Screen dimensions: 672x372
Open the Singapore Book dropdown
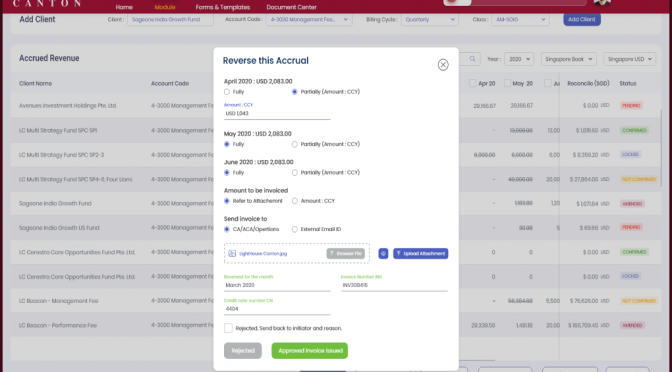pyautogui.click(x=568, y=59)
